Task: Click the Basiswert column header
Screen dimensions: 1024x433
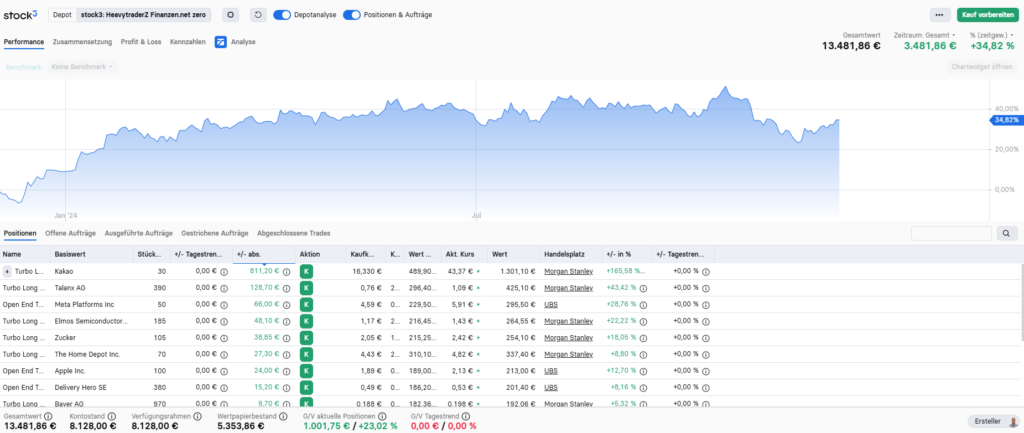Action: (x=91, y=254)
